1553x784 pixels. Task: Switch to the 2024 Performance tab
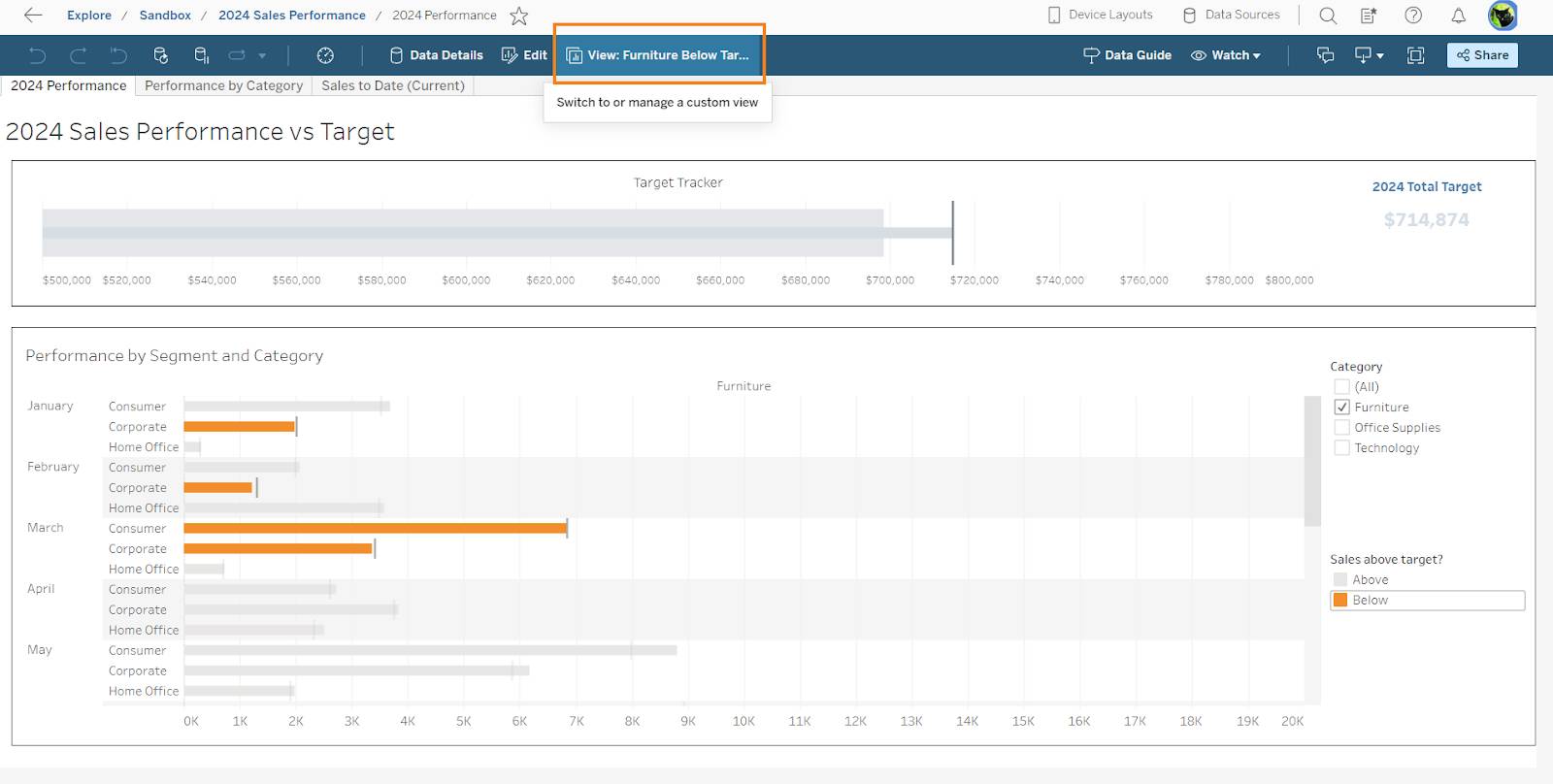coord(68,85)
